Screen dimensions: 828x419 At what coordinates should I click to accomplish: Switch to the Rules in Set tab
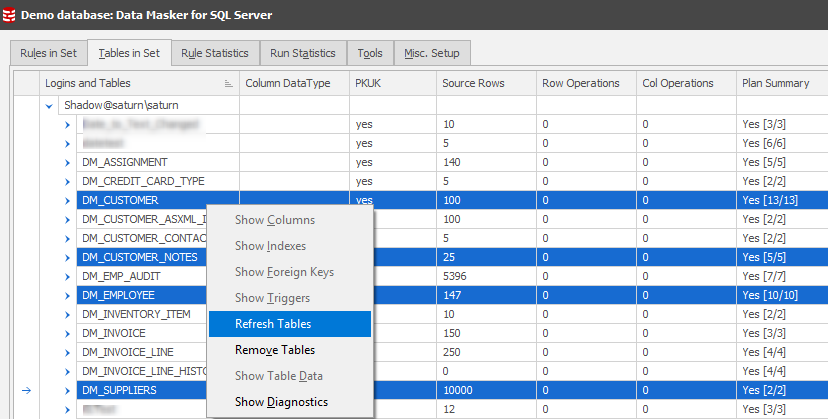[47, 53]
